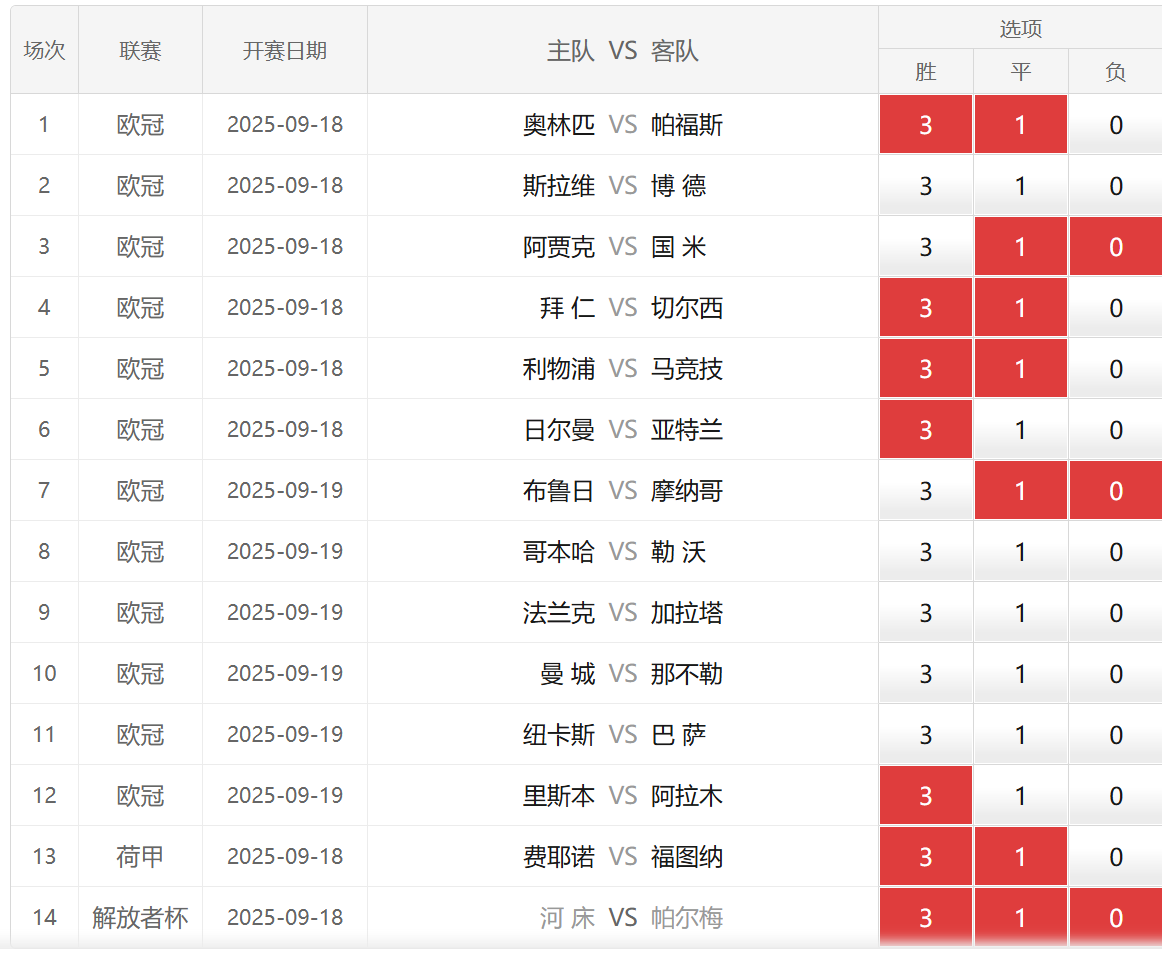
Task: Click the 胜 column header
Action: point(926,72)
